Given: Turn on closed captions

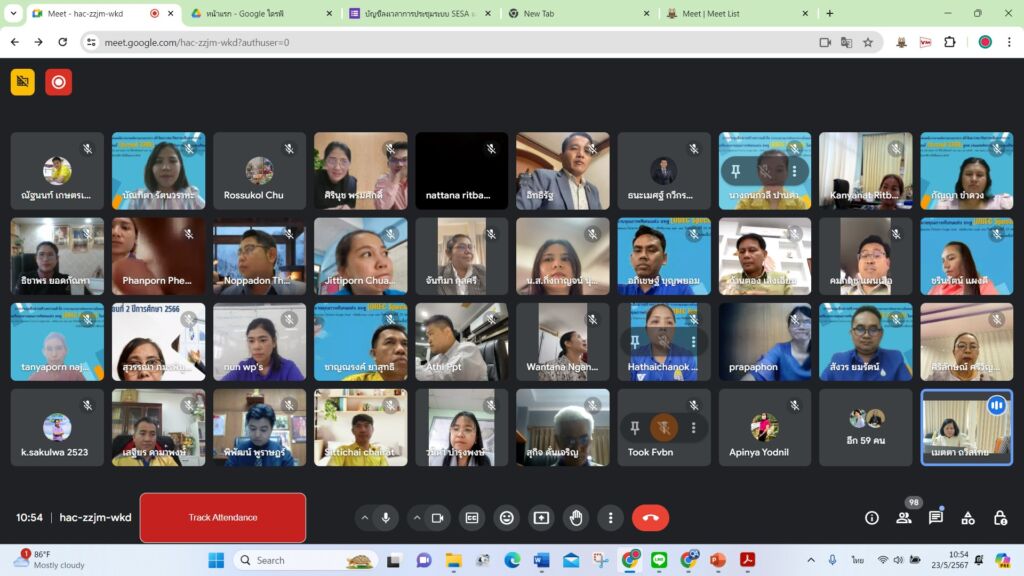Looking at the screenshot, I should (x=472, y=518).
